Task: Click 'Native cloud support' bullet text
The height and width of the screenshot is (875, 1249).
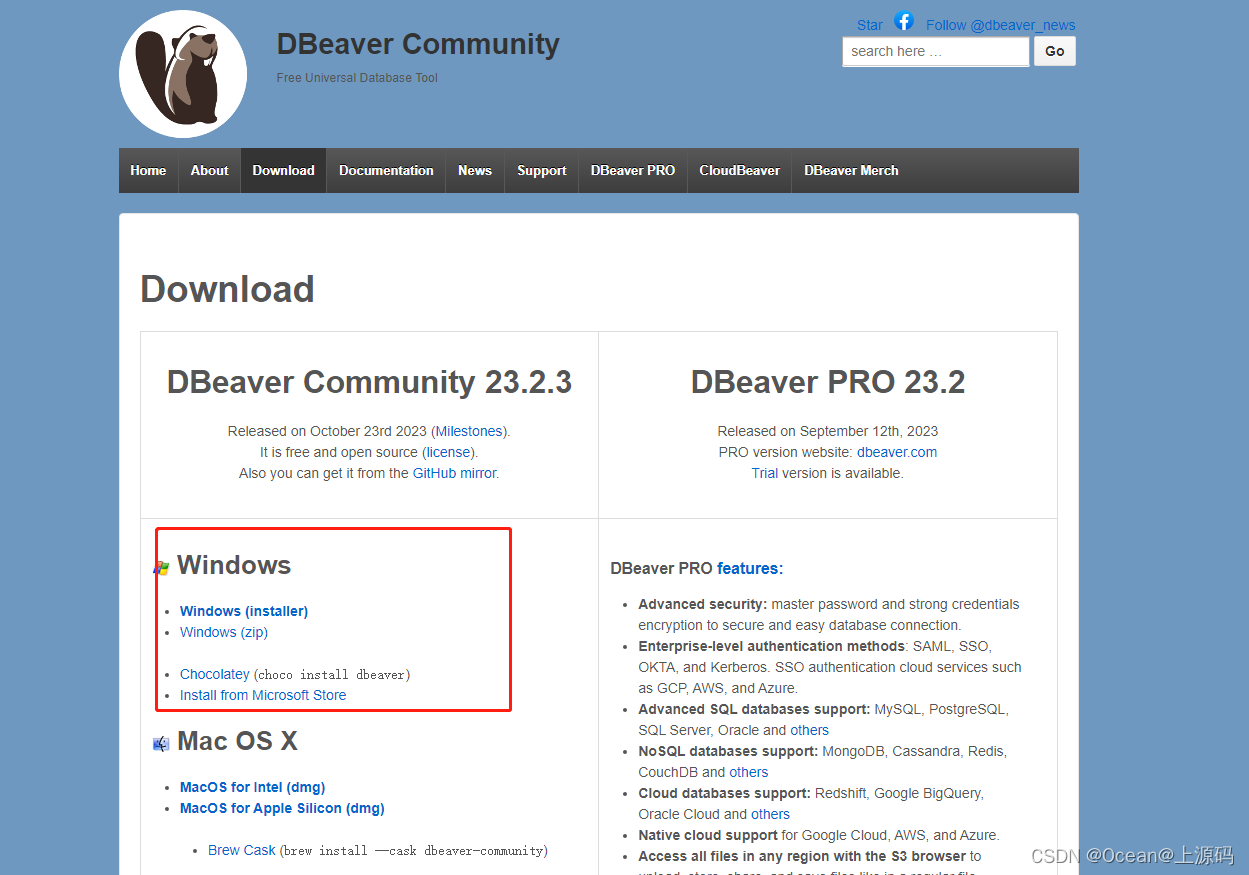Action: (x=708, y=835)
